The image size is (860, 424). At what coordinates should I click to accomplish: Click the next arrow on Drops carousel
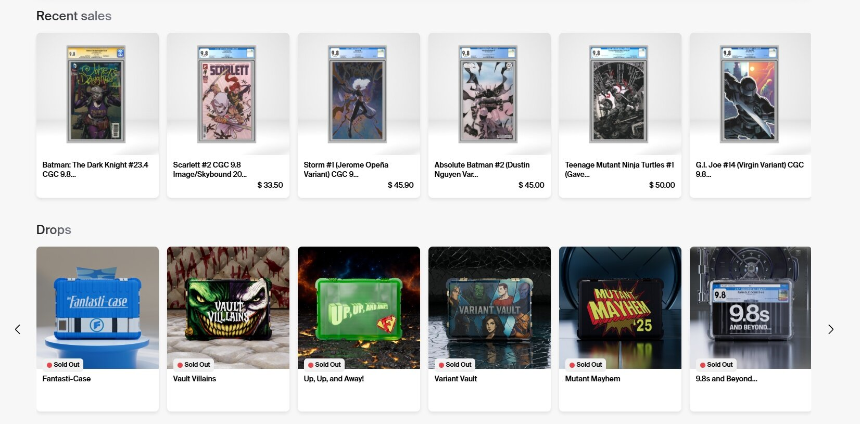[831, 329]
